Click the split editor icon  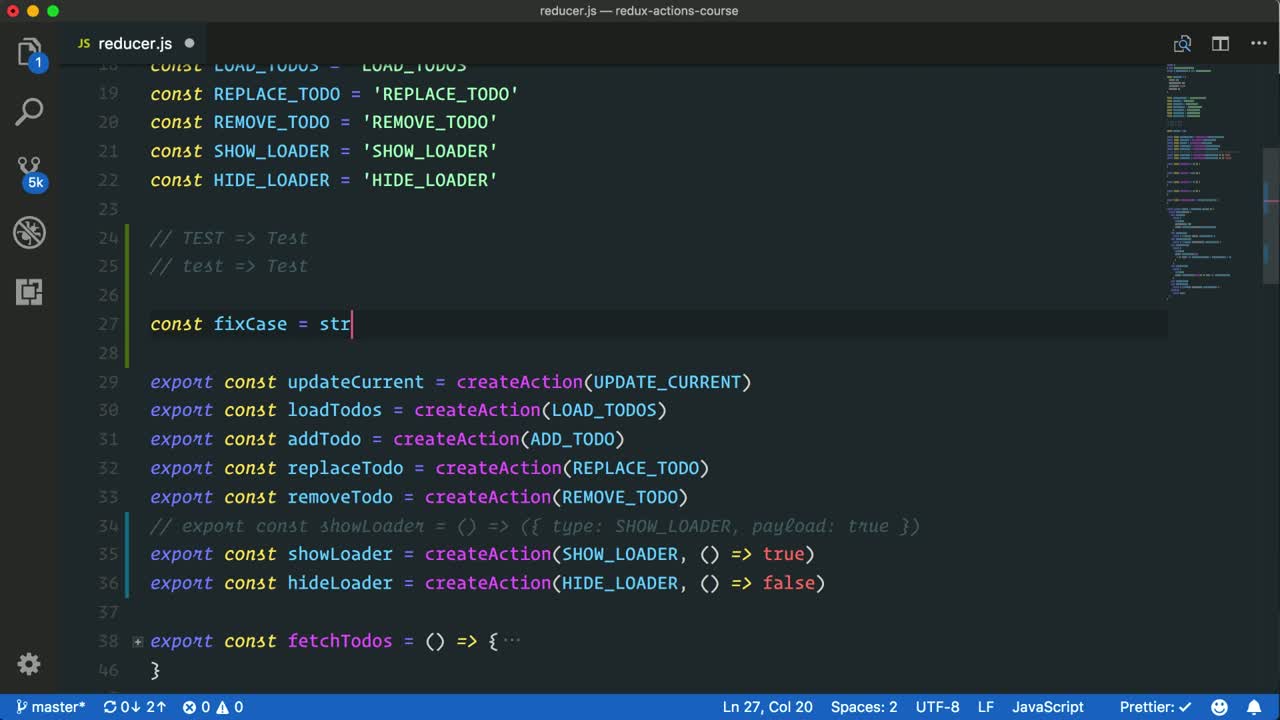tap(1220, 44)
